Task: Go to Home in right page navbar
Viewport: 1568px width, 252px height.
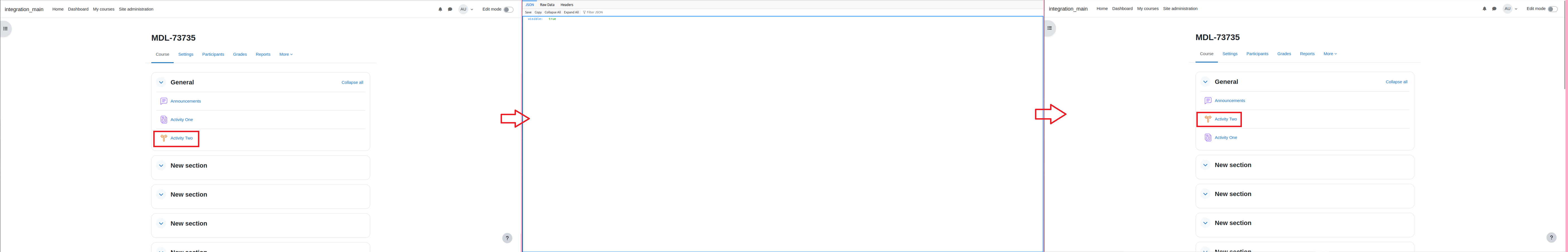Action: [1102, 8]
